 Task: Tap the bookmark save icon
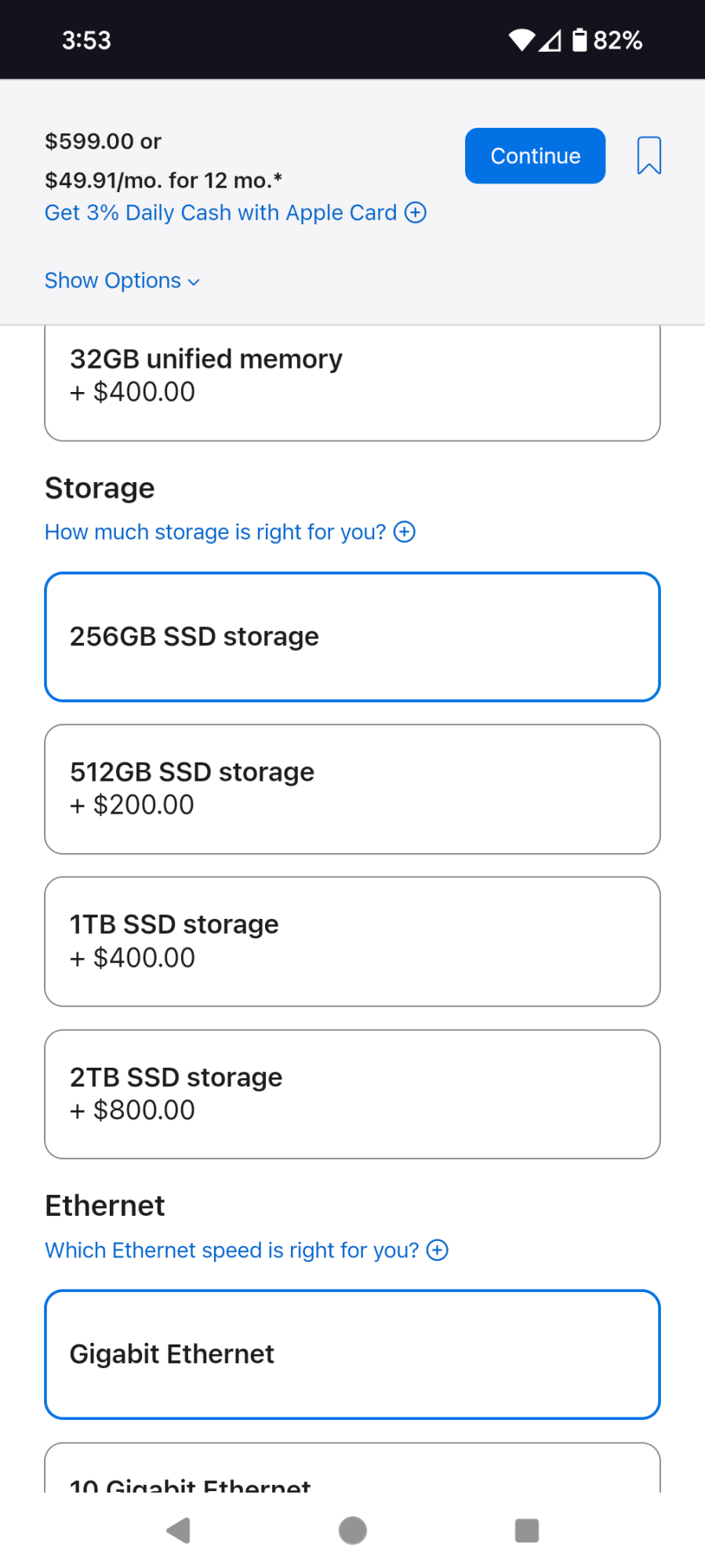click(649, 155)
